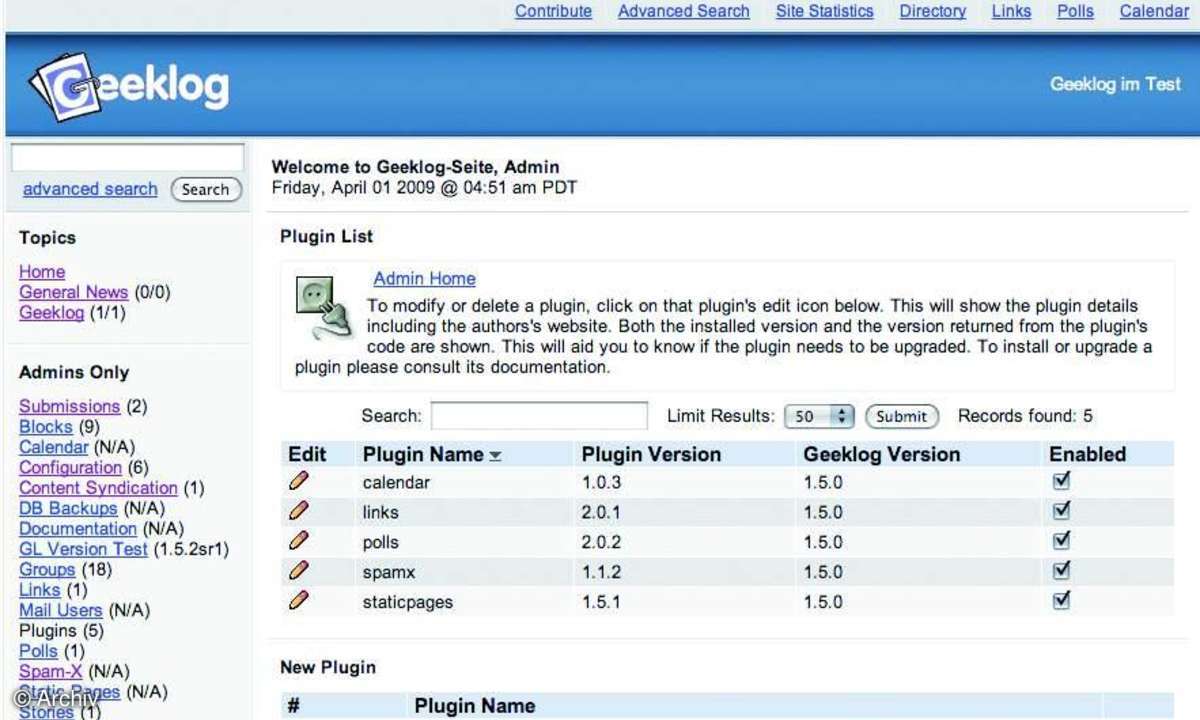Click the links version 2.0.1 cell
This screenshot has height=720, width=1200.
click(600, 512)
